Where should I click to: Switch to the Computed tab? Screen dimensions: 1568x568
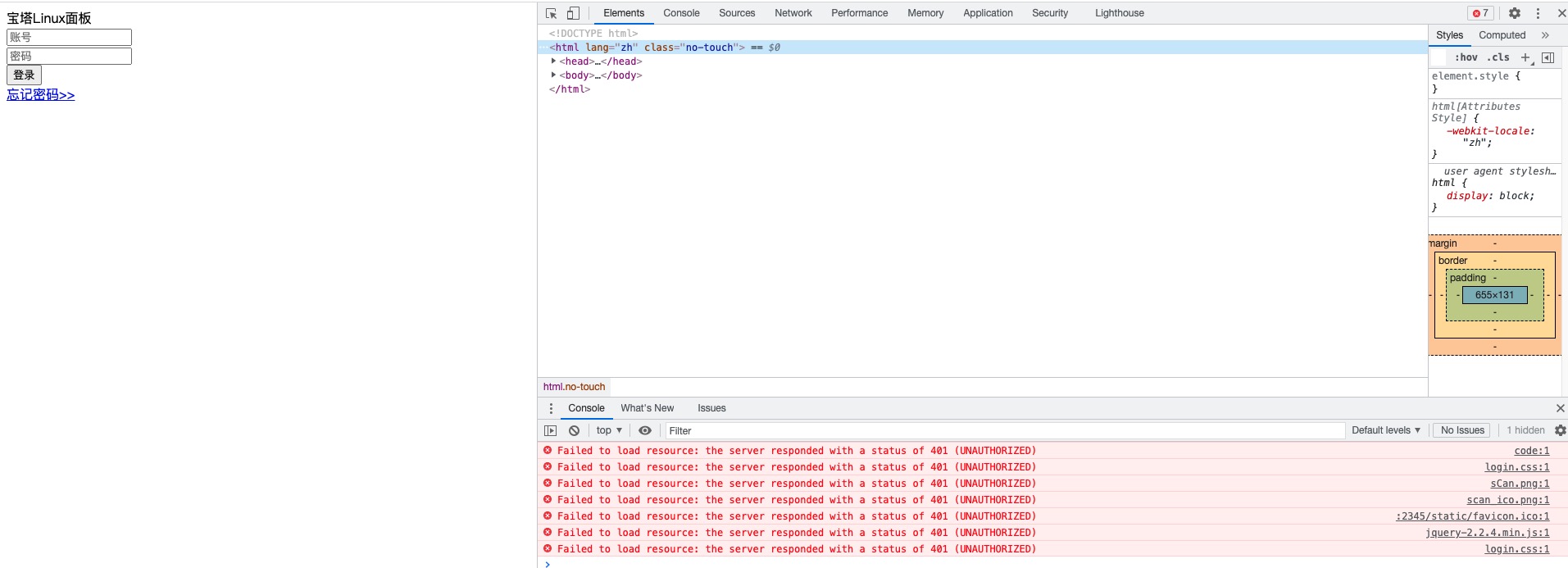coord(1502,35)
